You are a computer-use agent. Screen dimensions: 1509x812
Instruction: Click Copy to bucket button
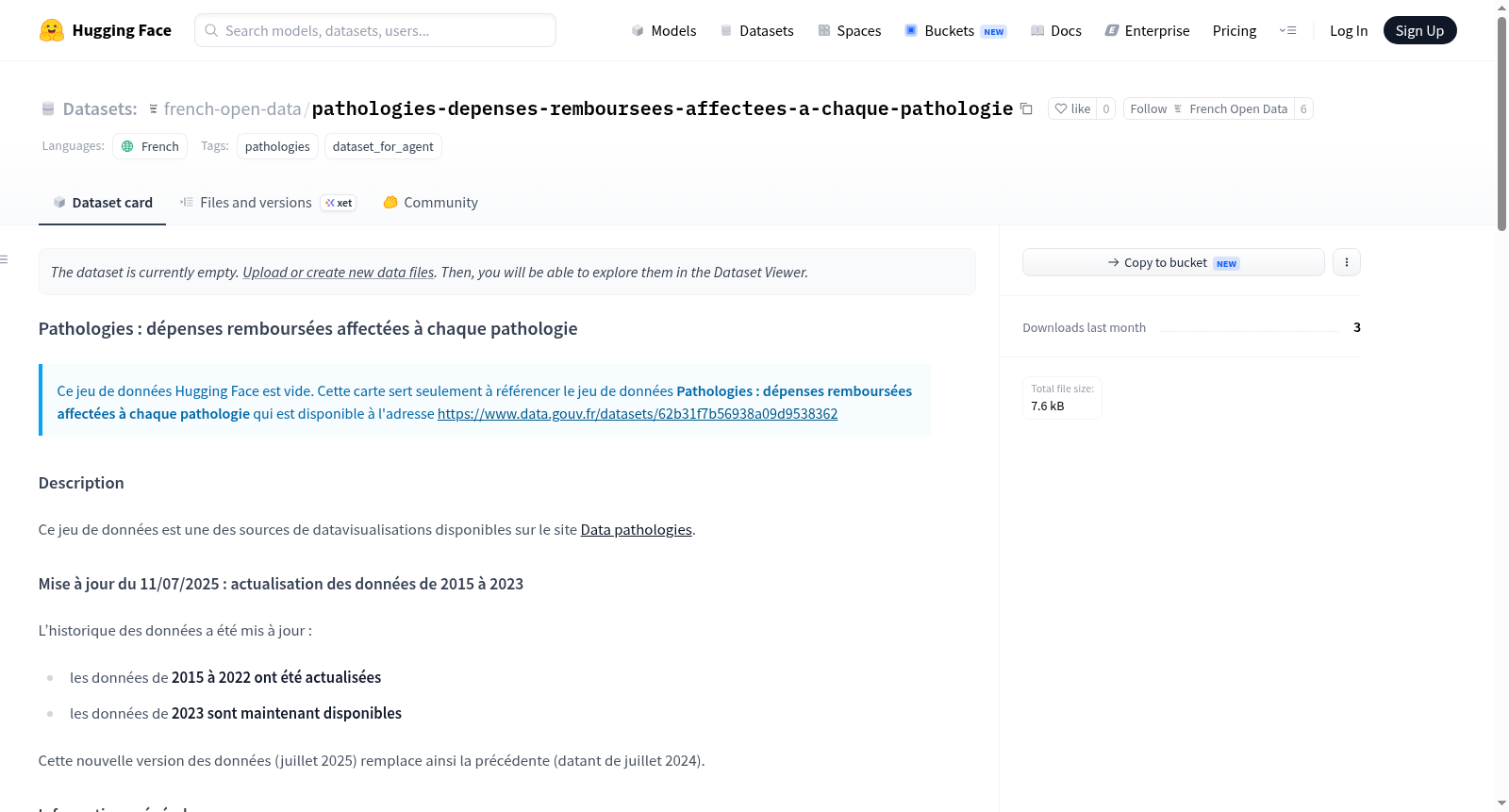pyautogui.click(x=1173, y=262)
